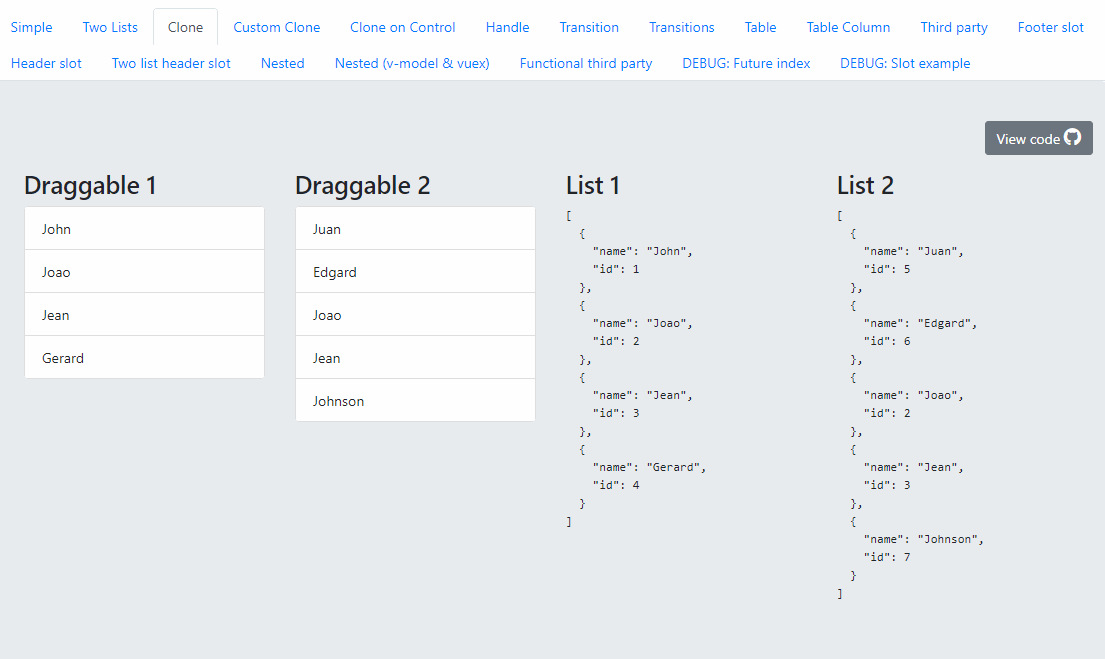Switch to the Simple tab
Image resolution: width=1105 pixels, height=659 pixels.
(x=31, y=27)
